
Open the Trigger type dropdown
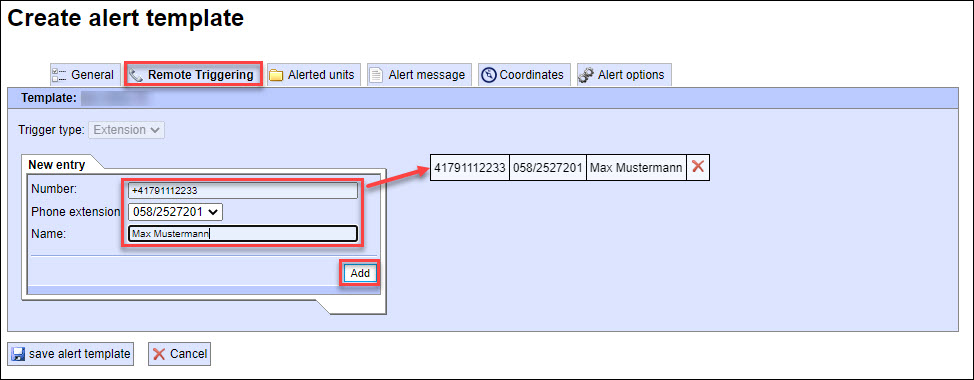coord(127,130)
